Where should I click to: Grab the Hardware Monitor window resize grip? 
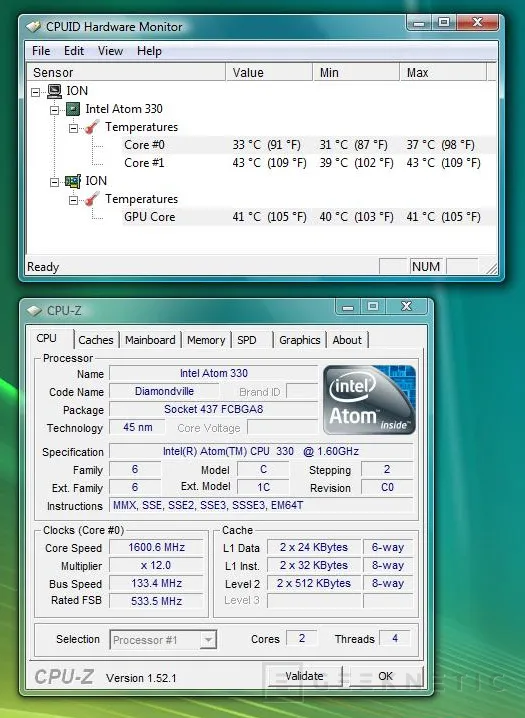tap(492, 269)
